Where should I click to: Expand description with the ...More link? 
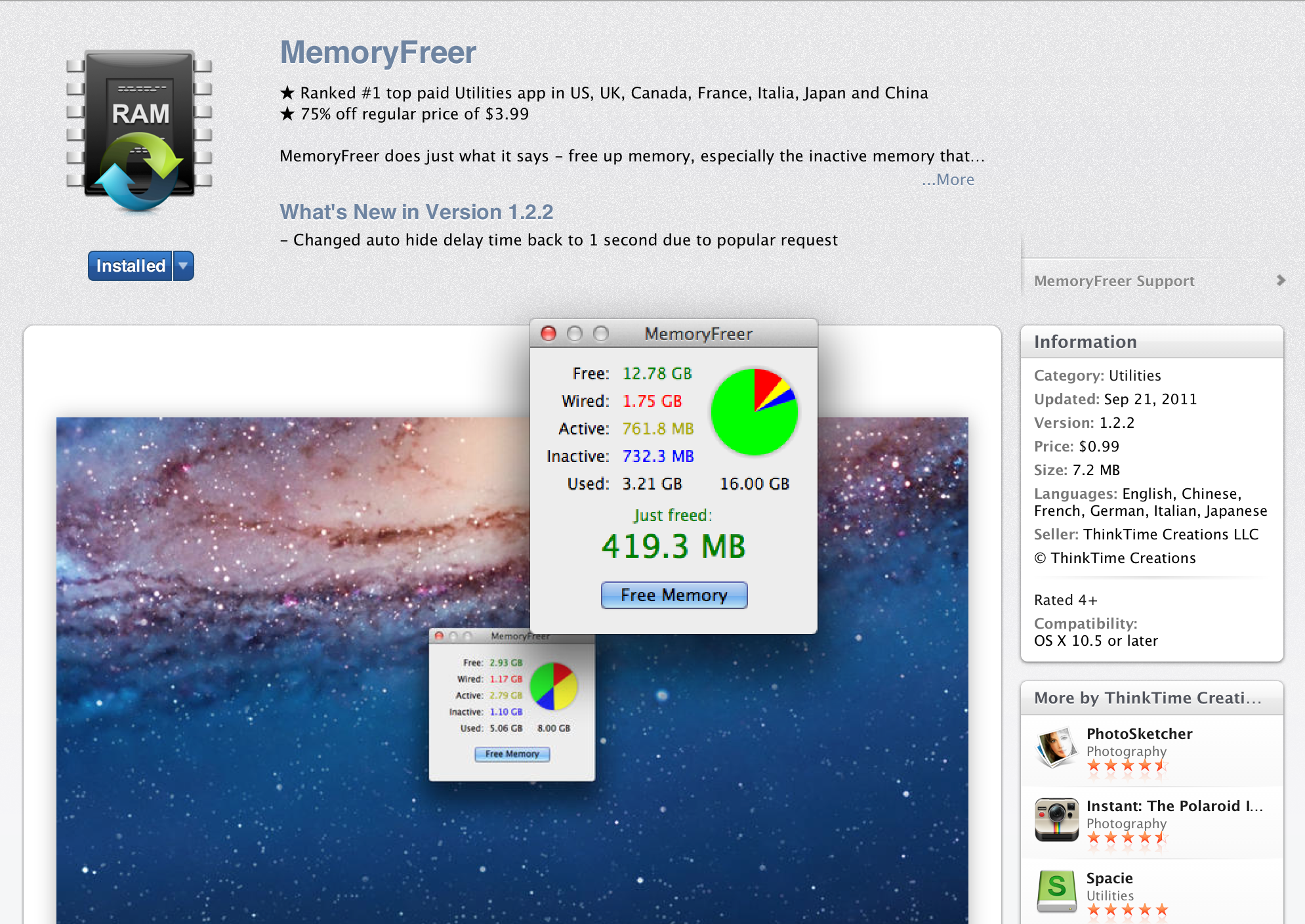coord(948,179)
